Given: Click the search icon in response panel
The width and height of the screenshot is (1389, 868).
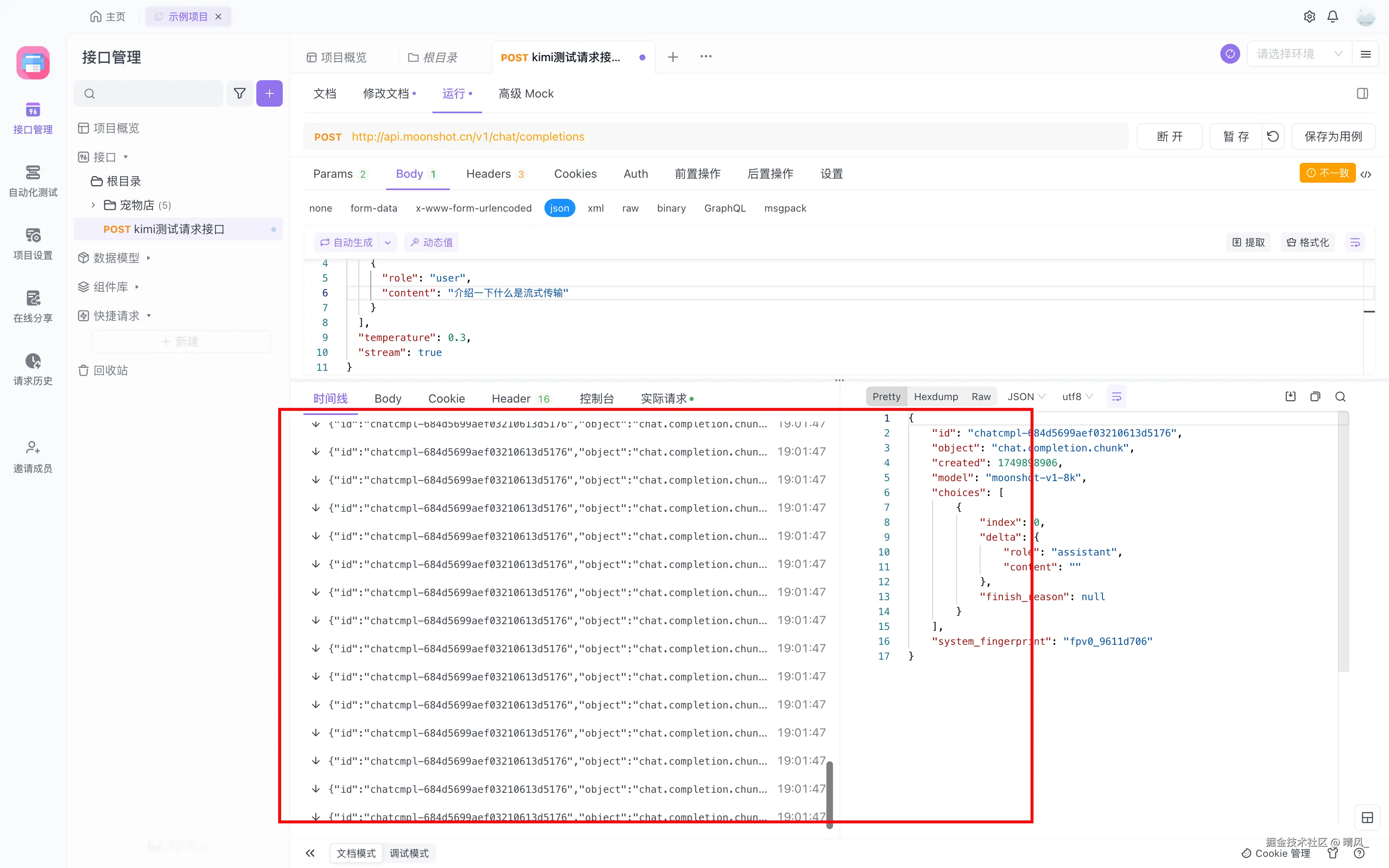Looking at the screenshot, I should click(x=1340, y=397).
